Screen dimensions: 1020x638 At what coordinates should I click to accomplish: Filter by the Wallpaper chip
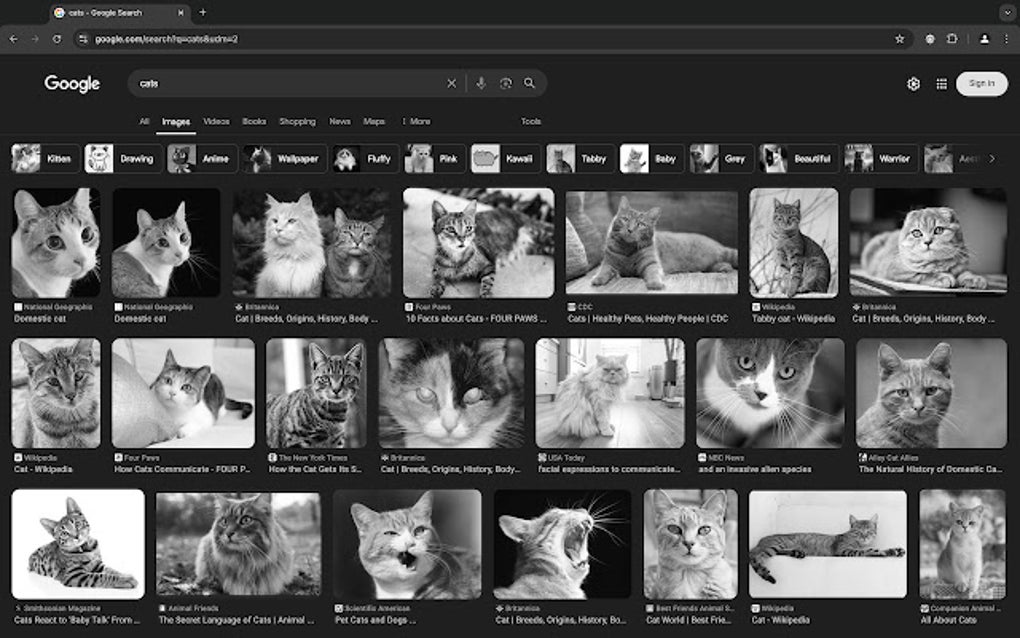tap(284, 159)
